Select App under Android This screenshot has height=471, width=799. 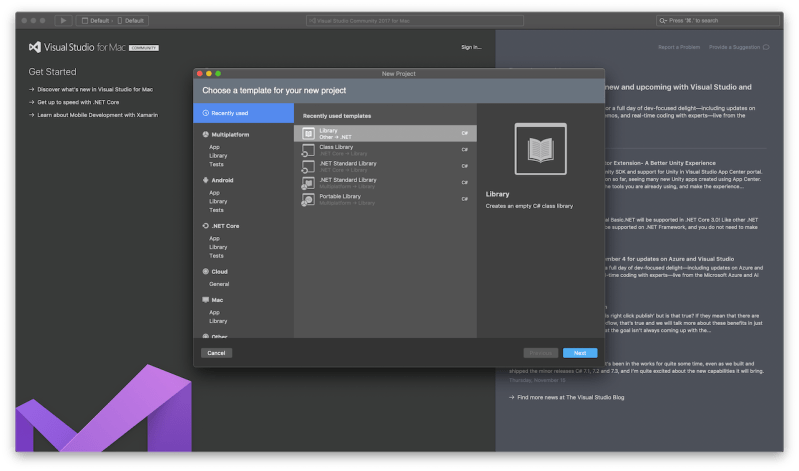(x=215, y=193)
